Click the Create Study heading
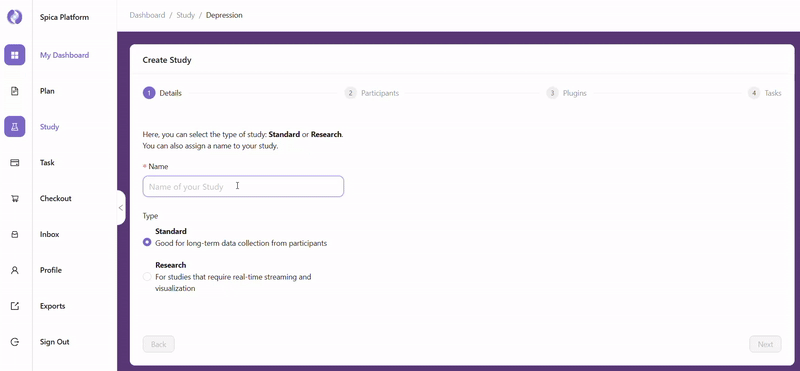Viewport: 800px width, 371px height. coord(167,60)
